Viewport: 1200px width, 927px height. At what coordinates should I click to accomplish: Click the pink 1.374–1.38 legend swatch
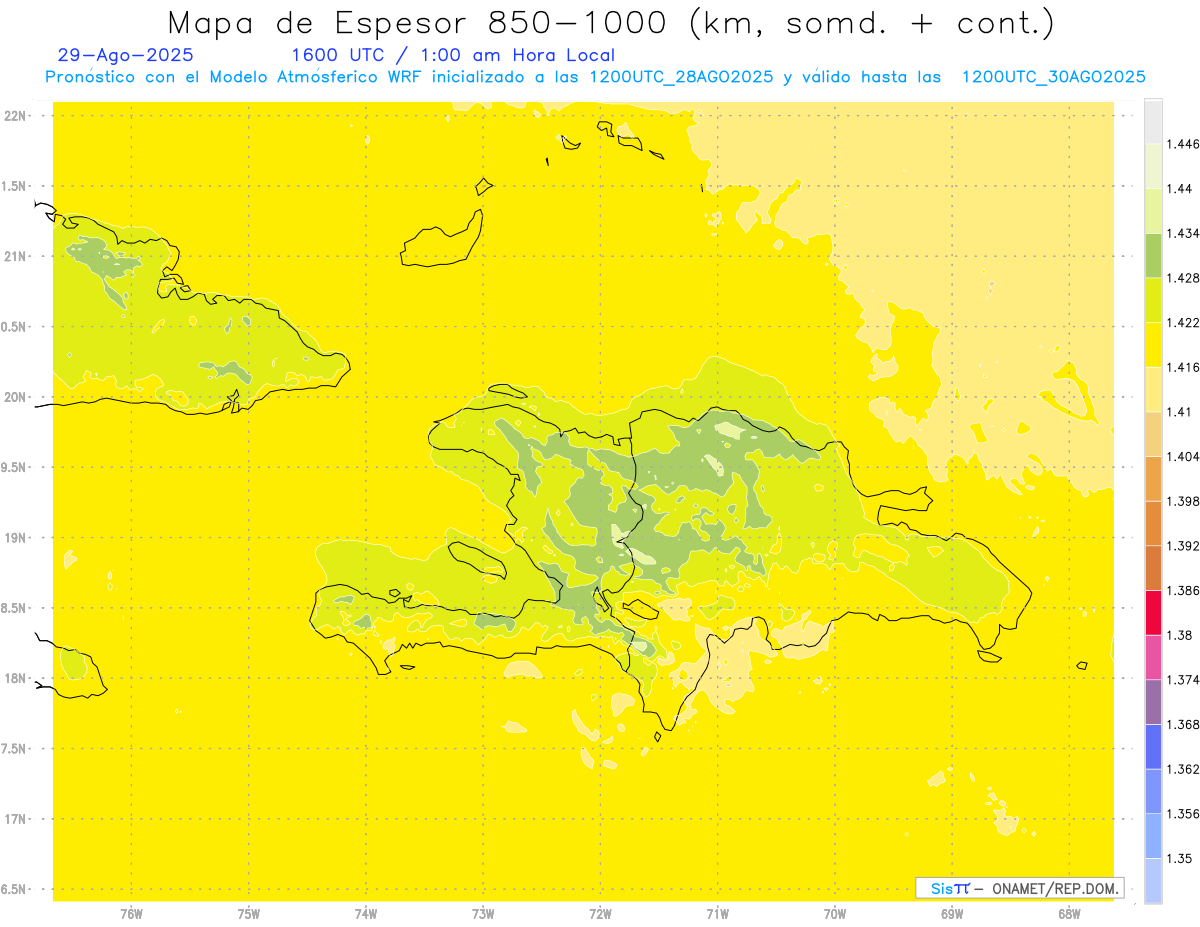tap(1153, 658)
